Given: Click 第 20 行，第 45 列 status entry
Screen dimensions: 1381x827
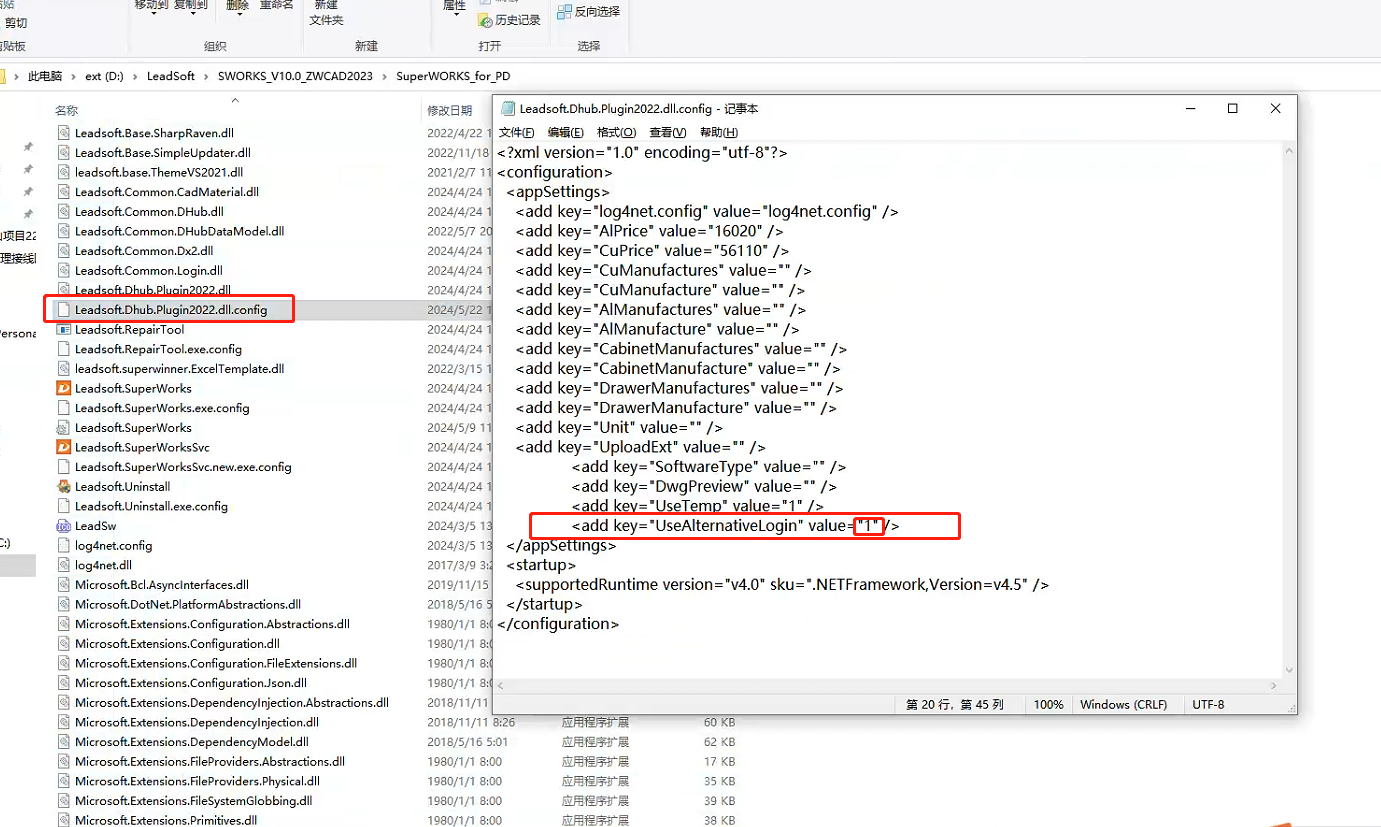Looking at the screenshot, I should point(954,705).
